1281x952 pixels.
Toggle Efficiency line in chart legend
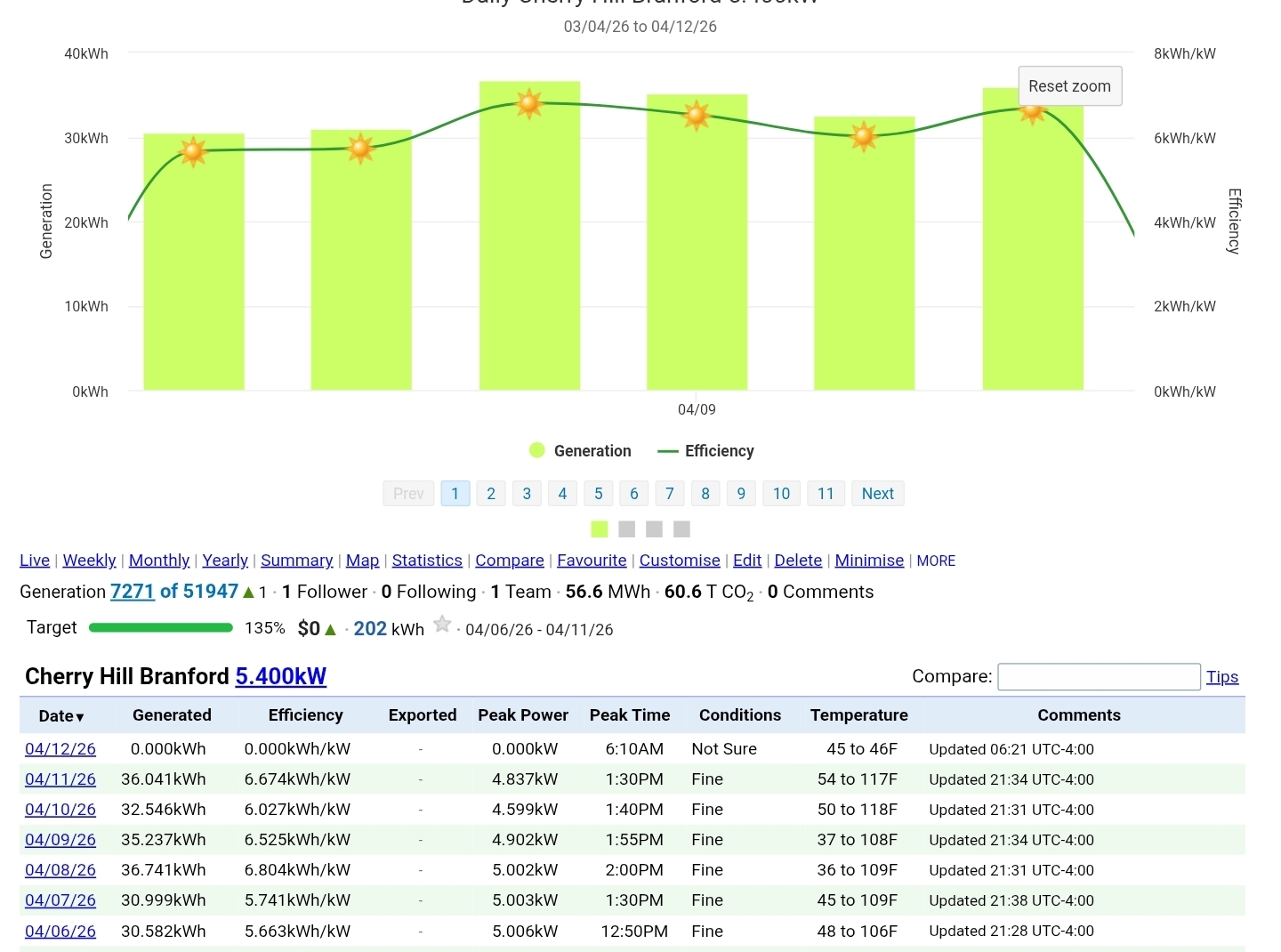click(x=706, y=451)
